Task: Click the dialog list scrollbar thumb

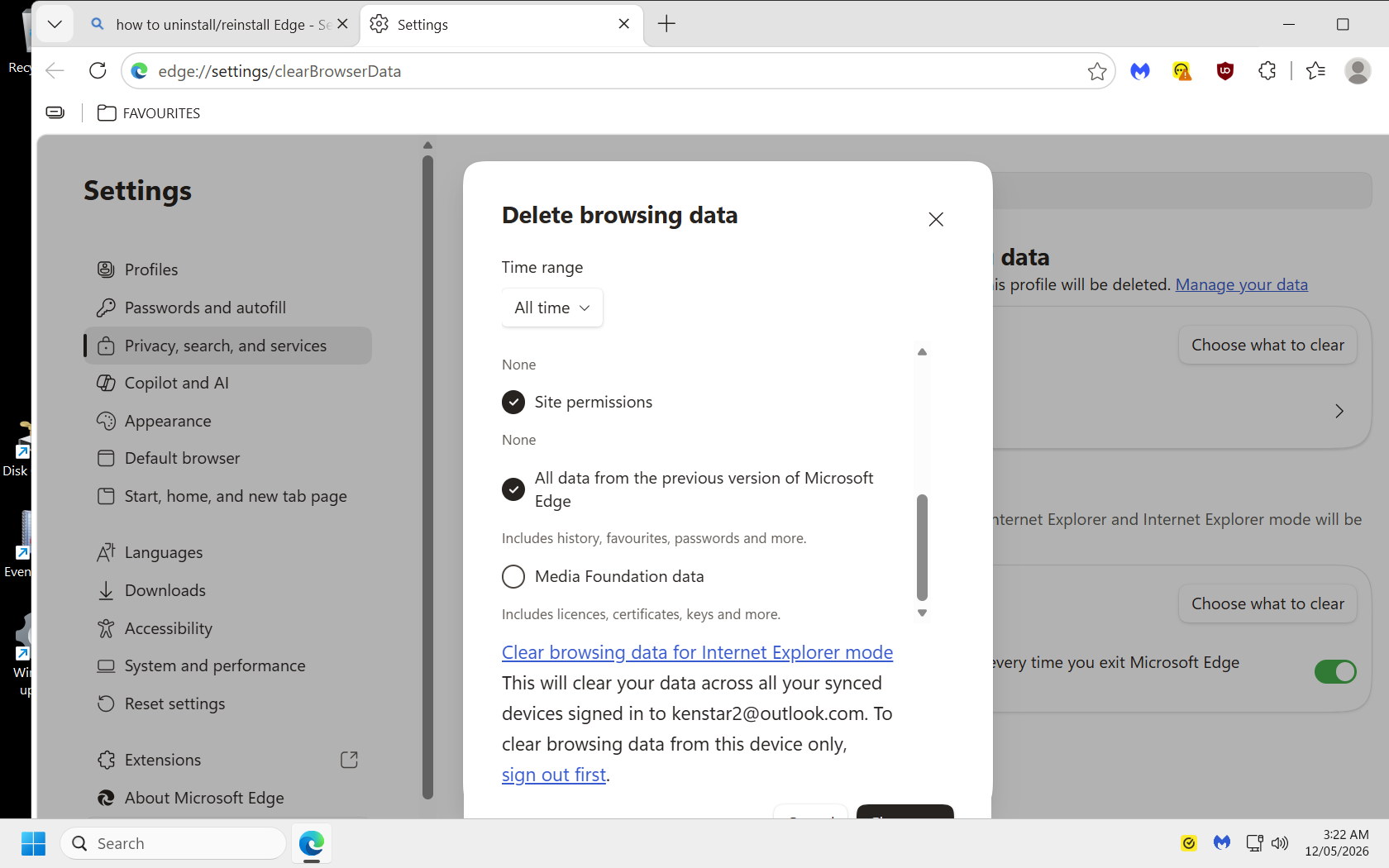Action: [x=922, y=547]
